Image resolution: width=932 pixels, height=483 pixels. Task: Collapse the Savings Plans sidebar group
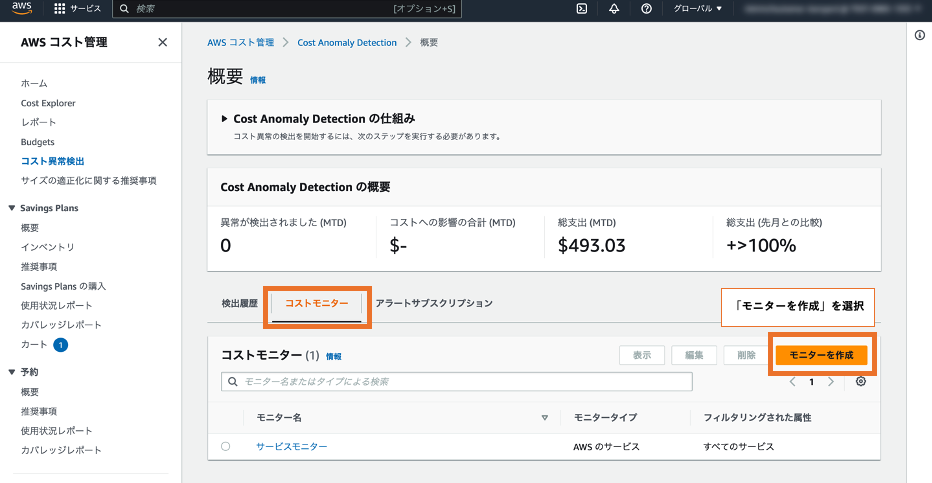[11, 208]
